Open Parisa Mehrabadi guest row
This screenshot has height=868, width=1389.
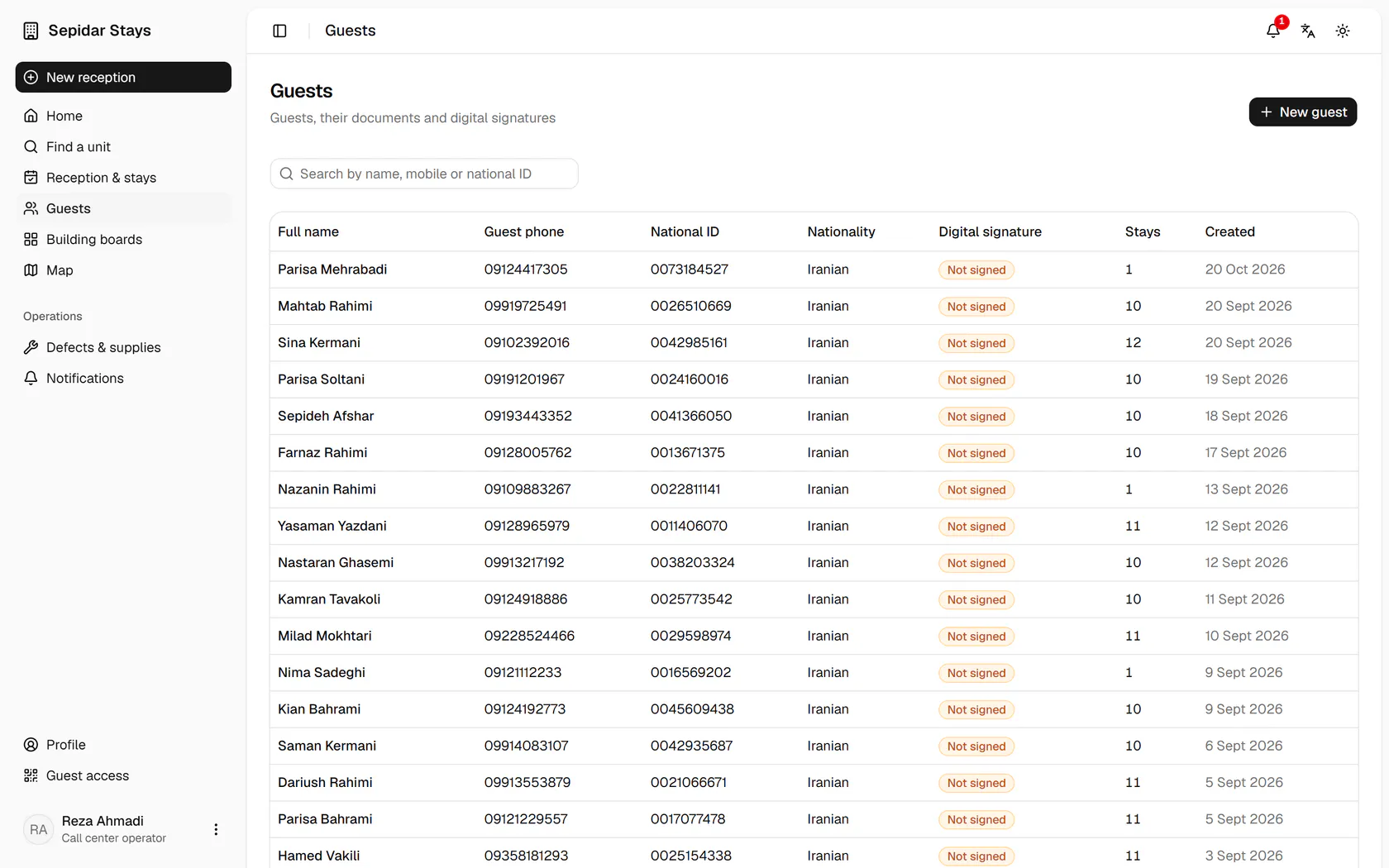coord(814,269)
